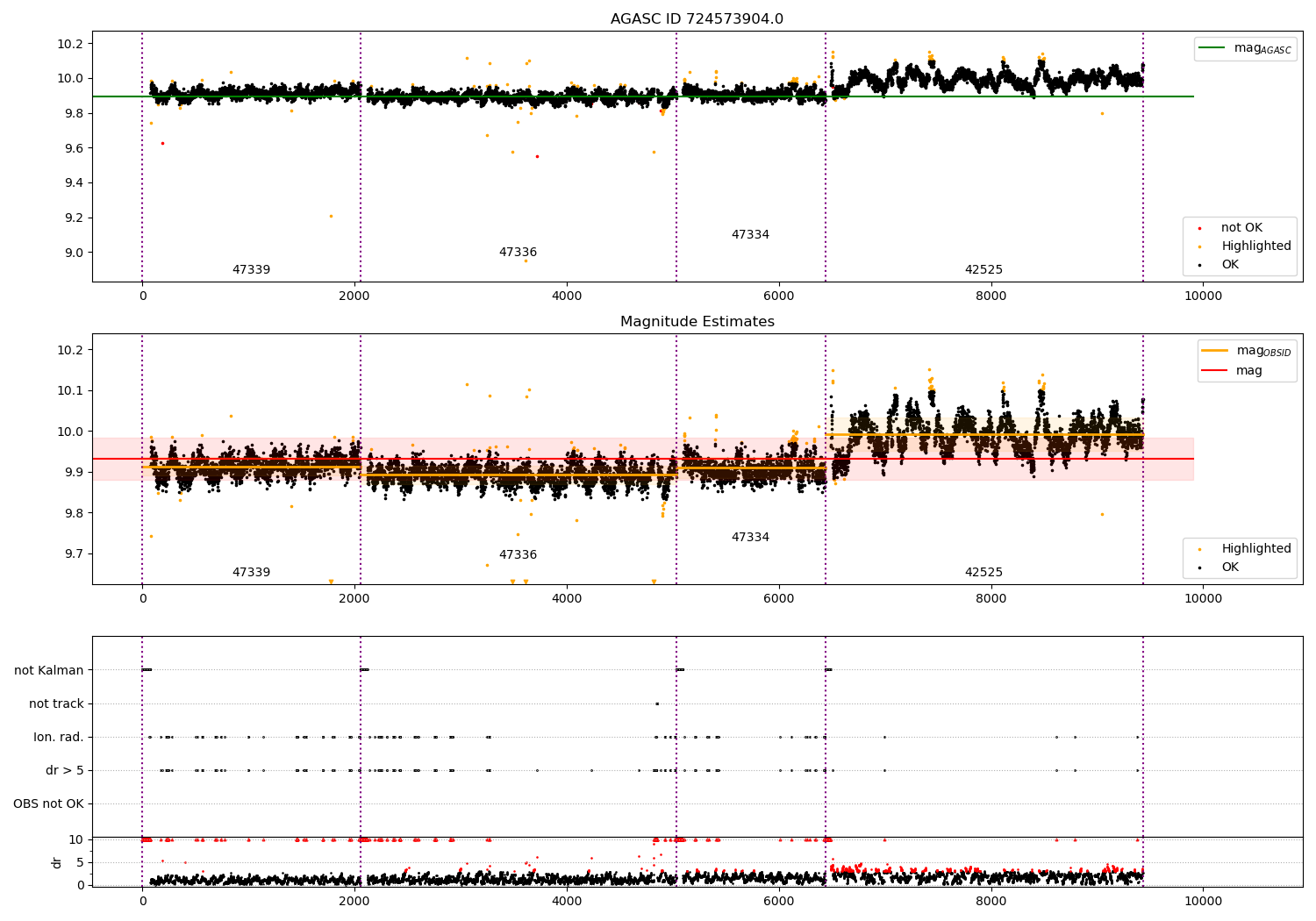
Task: Click the 9.7 y-axis tick label
Action: click(73, 554)
